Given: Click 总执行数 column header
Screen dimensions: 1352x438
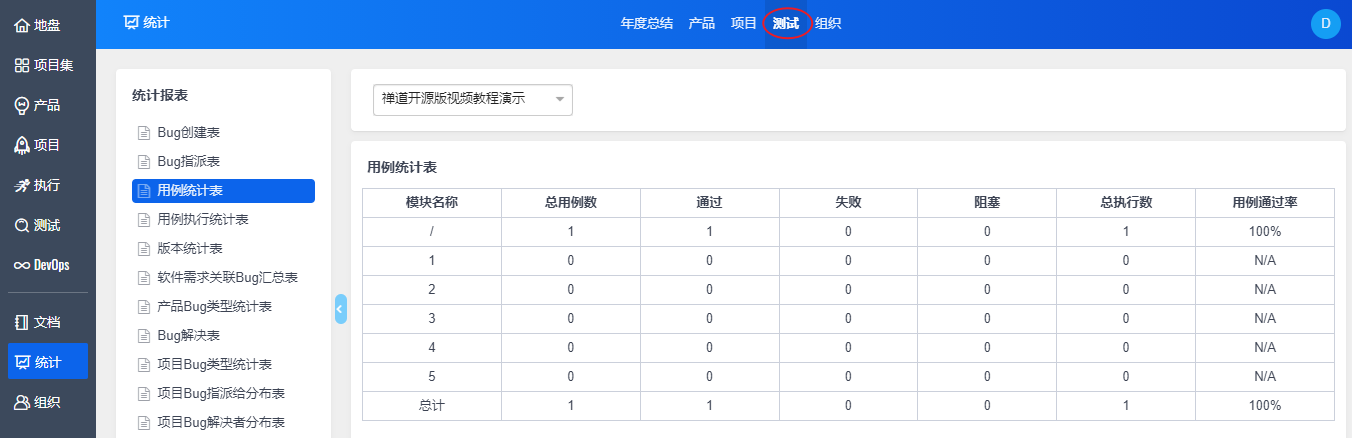Looking at the screenshot, I should pyautogui.click(x=1126, y=202).
